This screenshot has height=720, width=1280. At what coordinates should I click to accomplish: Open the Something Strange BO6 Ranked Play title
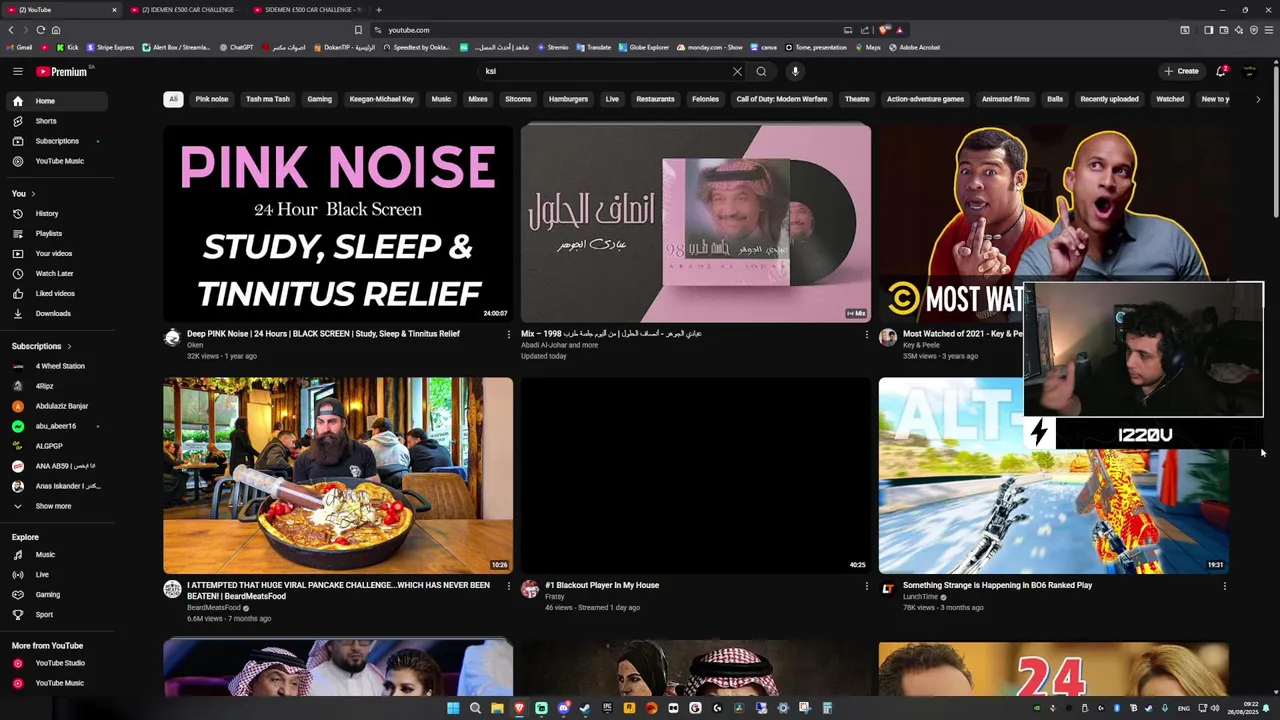(997, 585)
